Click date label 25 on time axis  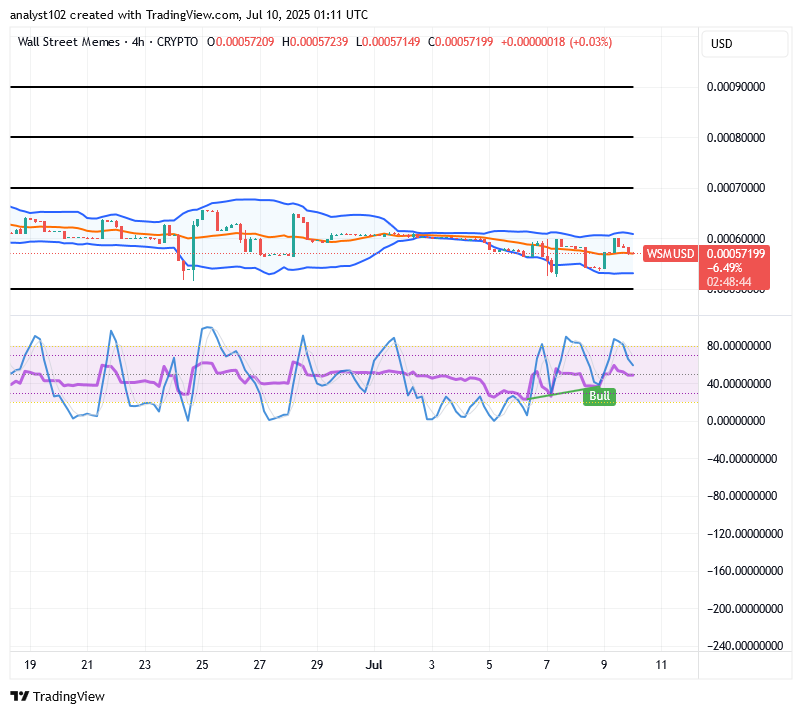tap(202, 665)
